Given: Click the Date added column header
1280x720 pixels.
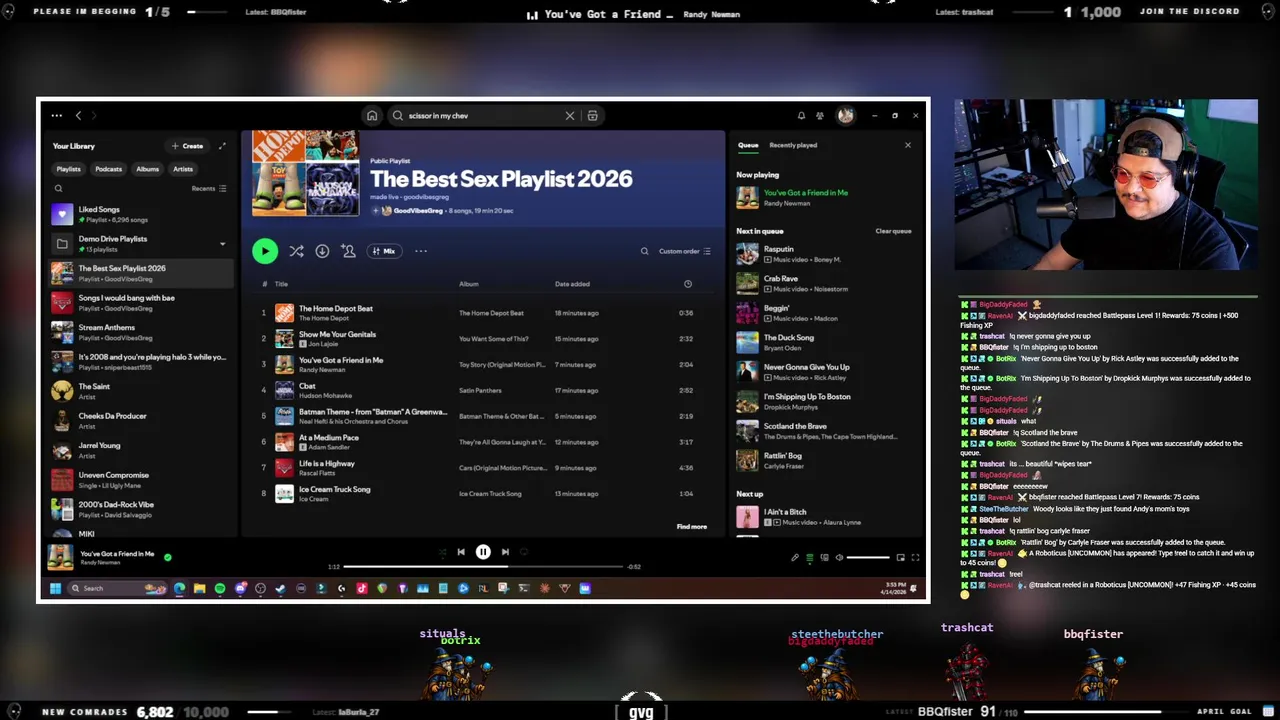Looking at the screenshot, I should pyautogui.click(x=572, y=284).
